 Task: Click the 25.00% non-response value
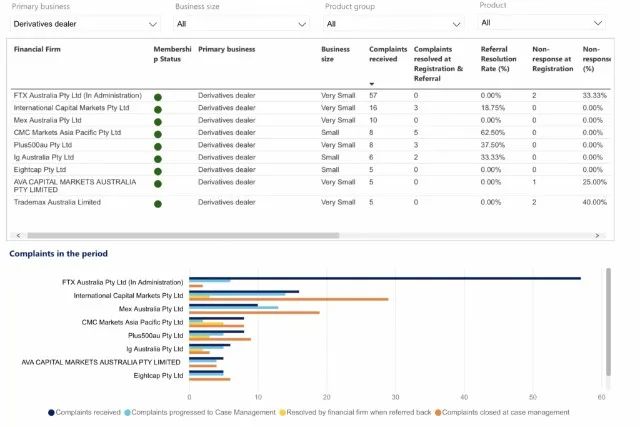(595, 182)
